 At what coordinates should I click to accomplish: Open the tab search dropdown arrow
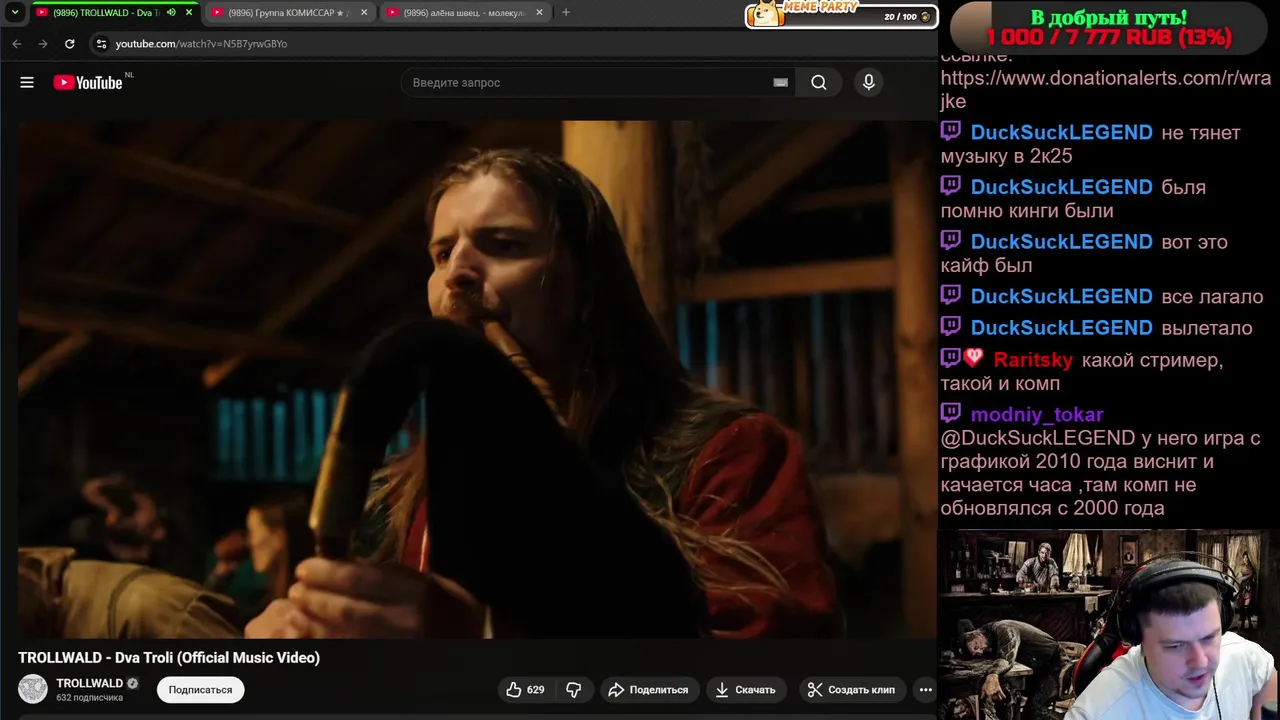[15, 13]
